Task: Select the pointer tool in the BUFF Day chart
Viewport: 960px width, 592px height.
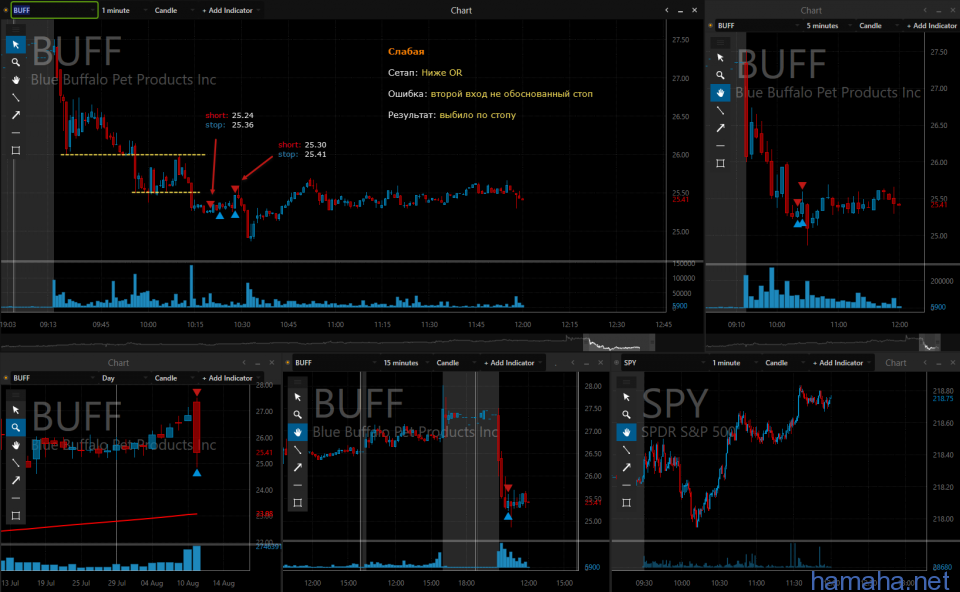Action: click(15, 410)
